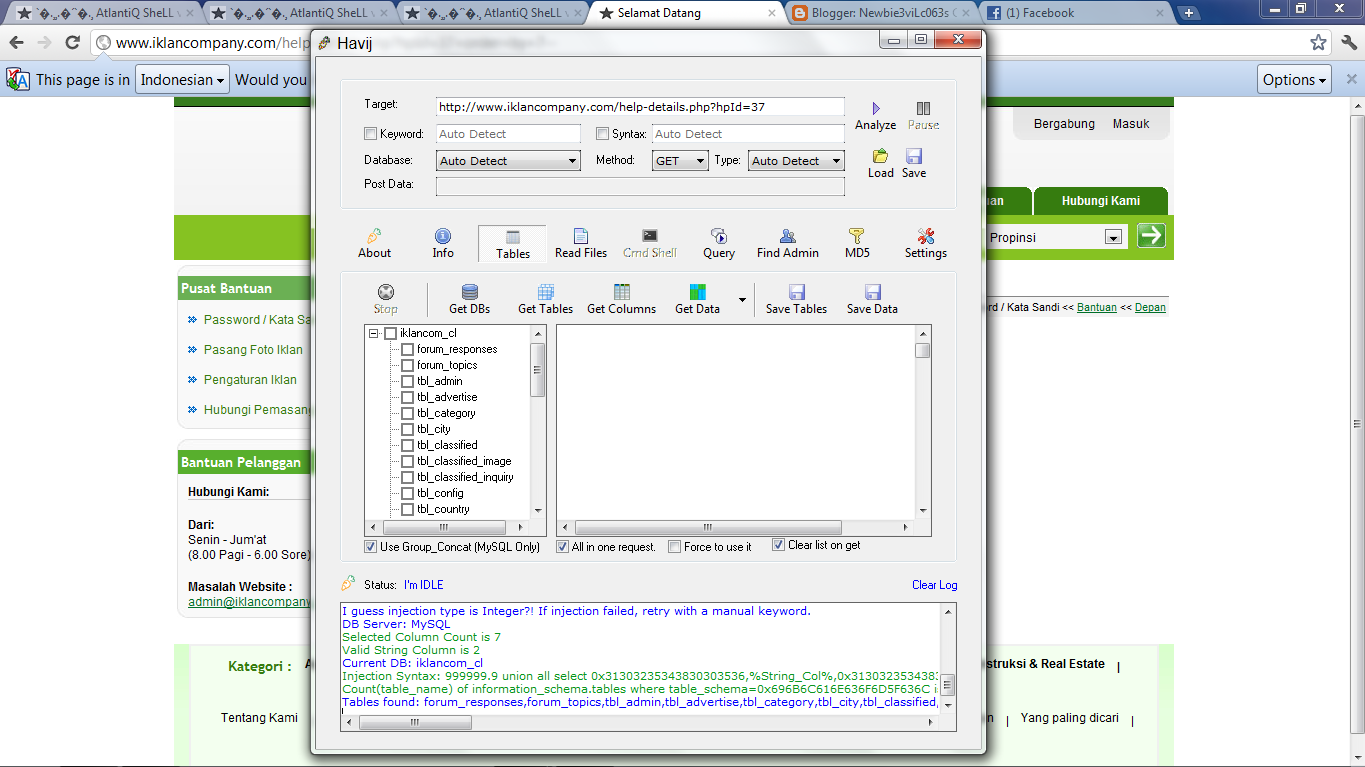
Task: Open the Hubungi Kami webpage tab
Action: 1100,200
